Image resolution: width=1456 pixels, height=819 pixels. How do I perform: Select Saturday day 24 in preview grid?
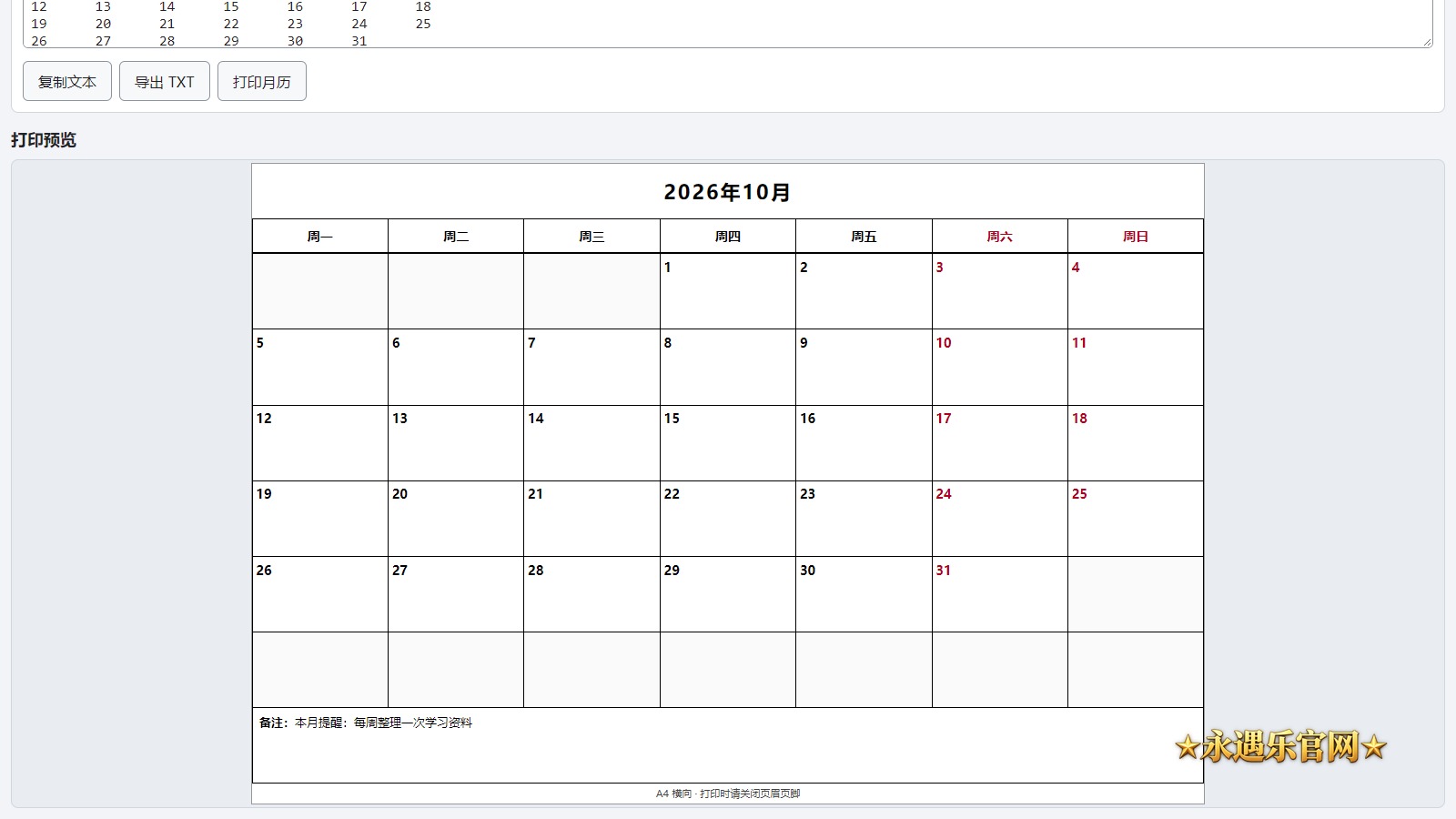tap(1000, 519)
